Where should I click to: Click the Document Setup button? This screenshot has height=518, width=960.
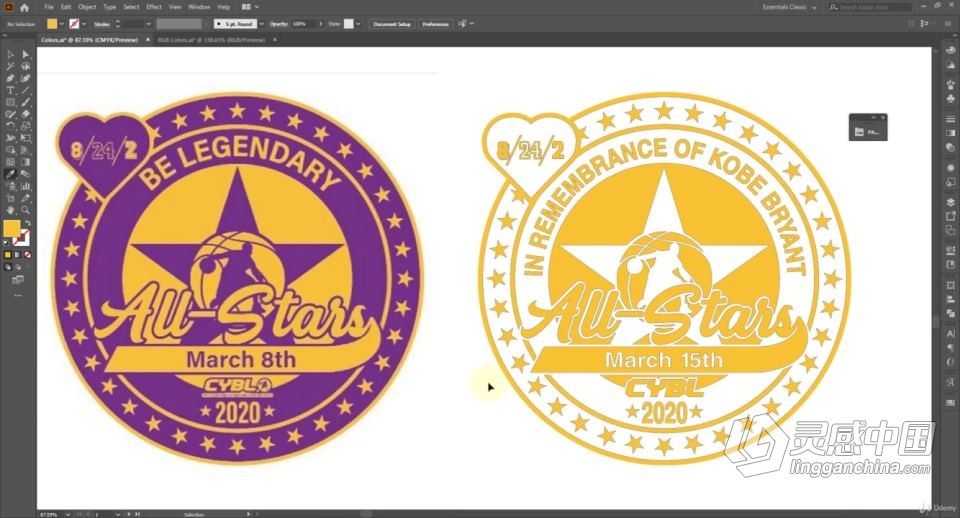(x=392, y=24)
